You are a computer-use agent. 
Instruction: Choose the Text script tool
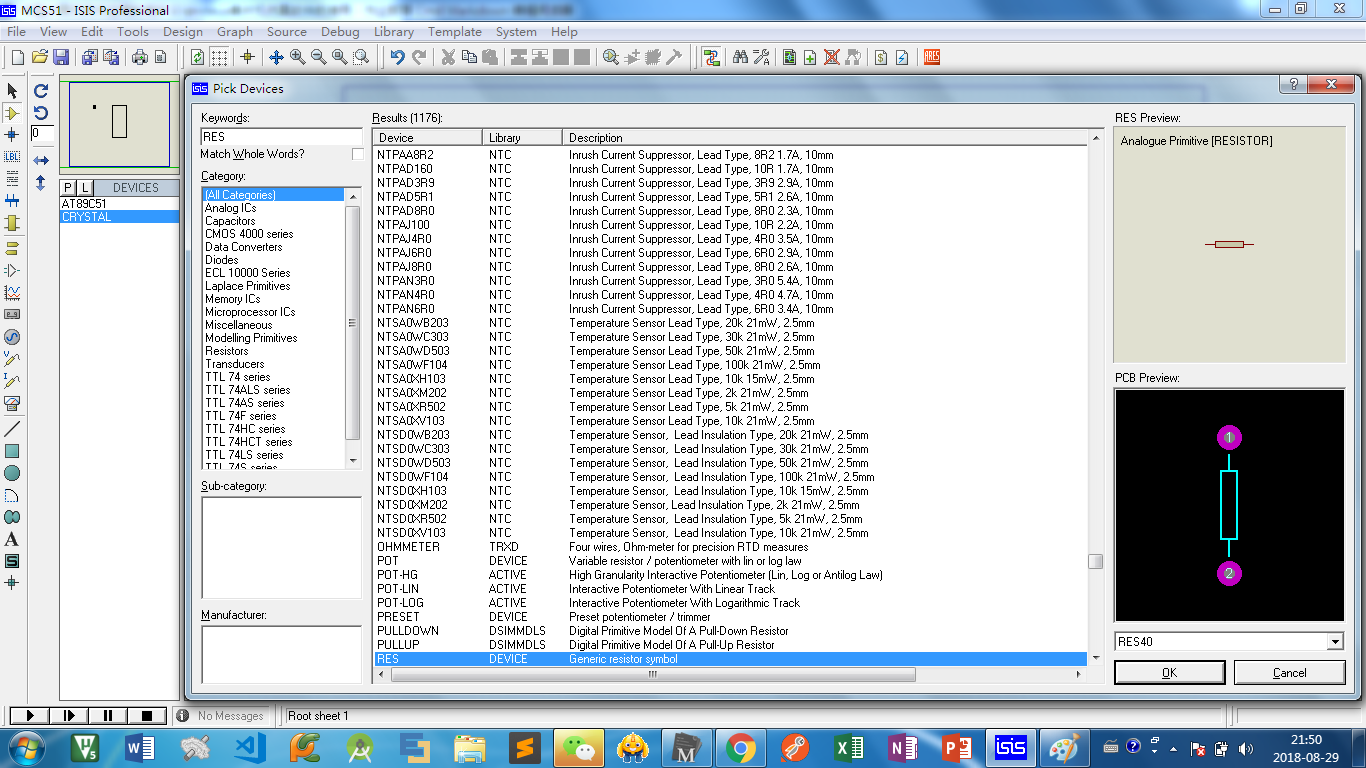(x=12, y=179)
